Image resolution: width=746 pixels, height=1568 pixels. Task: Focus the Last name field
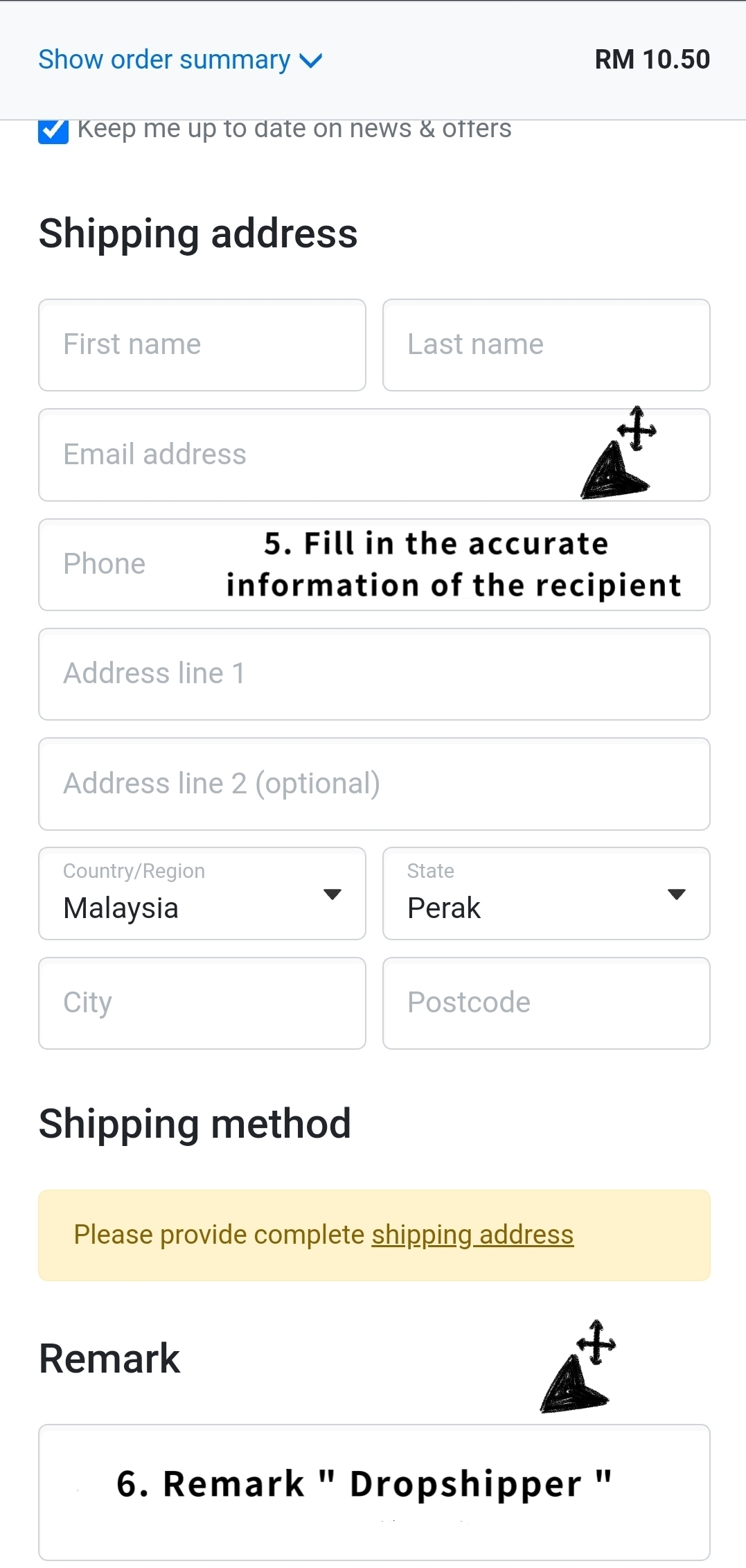coord(546,345)
